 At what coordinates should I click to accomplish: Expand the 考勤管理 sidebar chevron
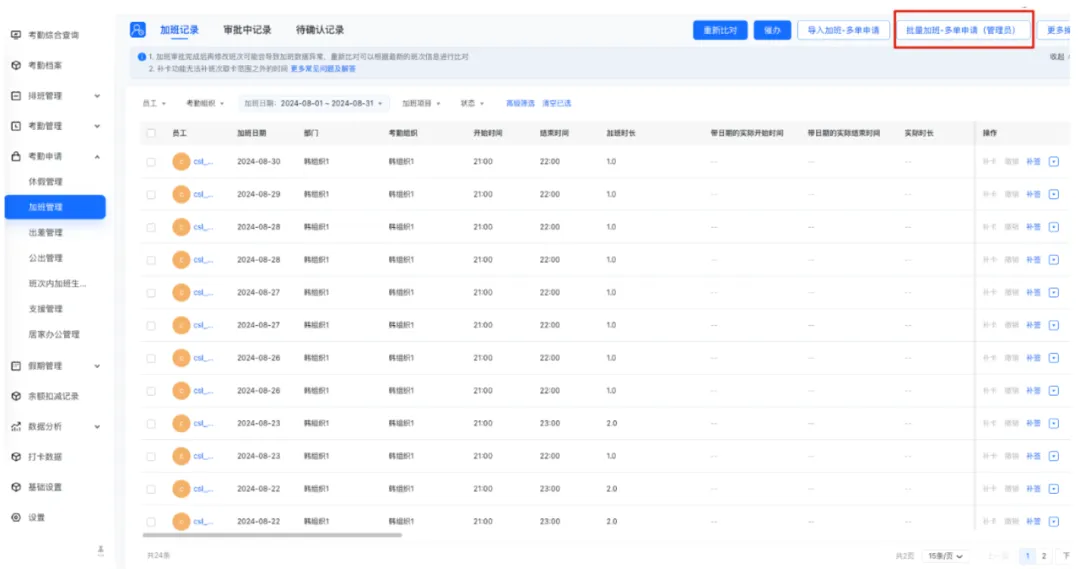[97, 126]
